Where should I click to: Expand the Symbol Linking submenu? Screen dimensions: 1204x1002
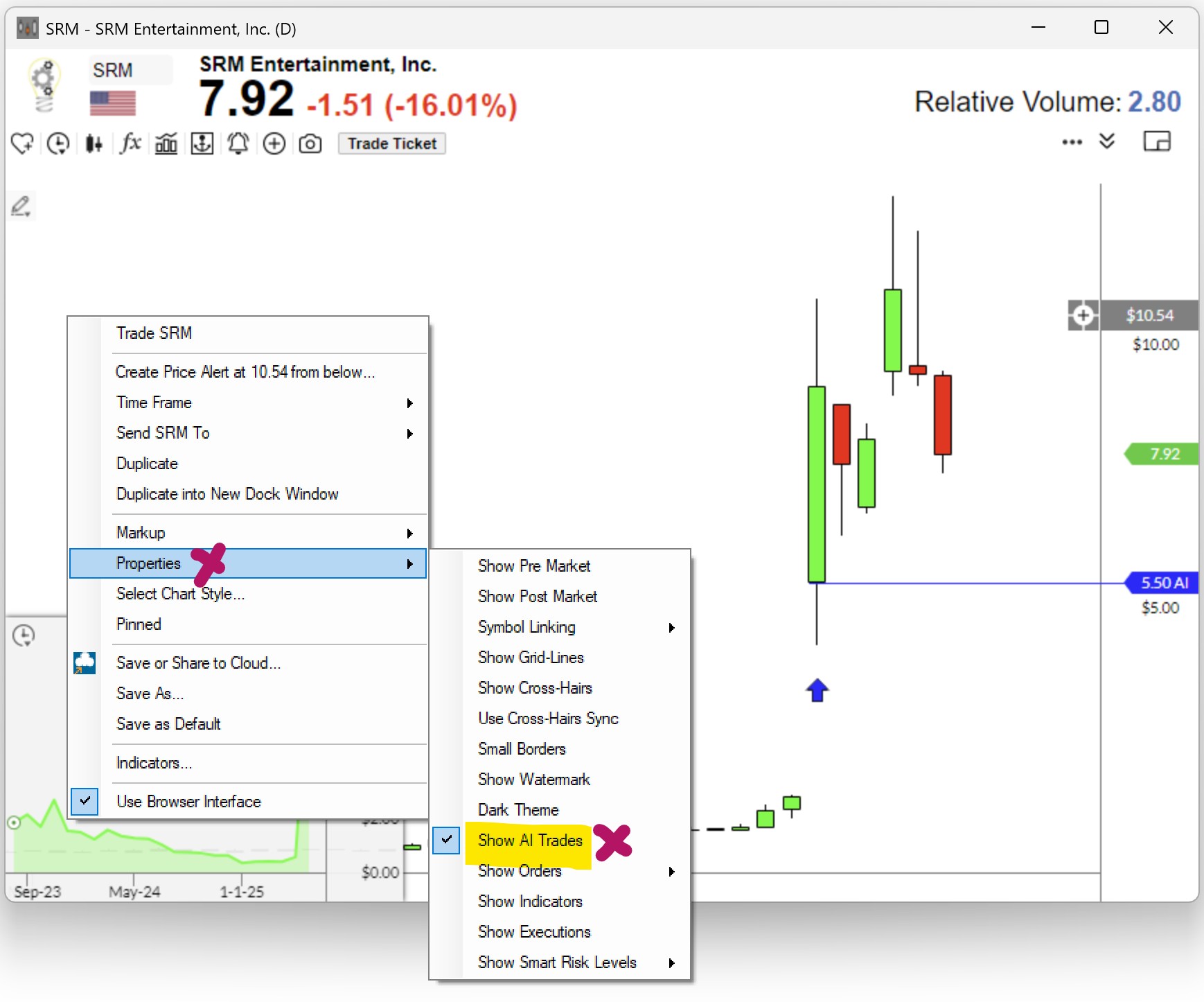coord(560,627)
